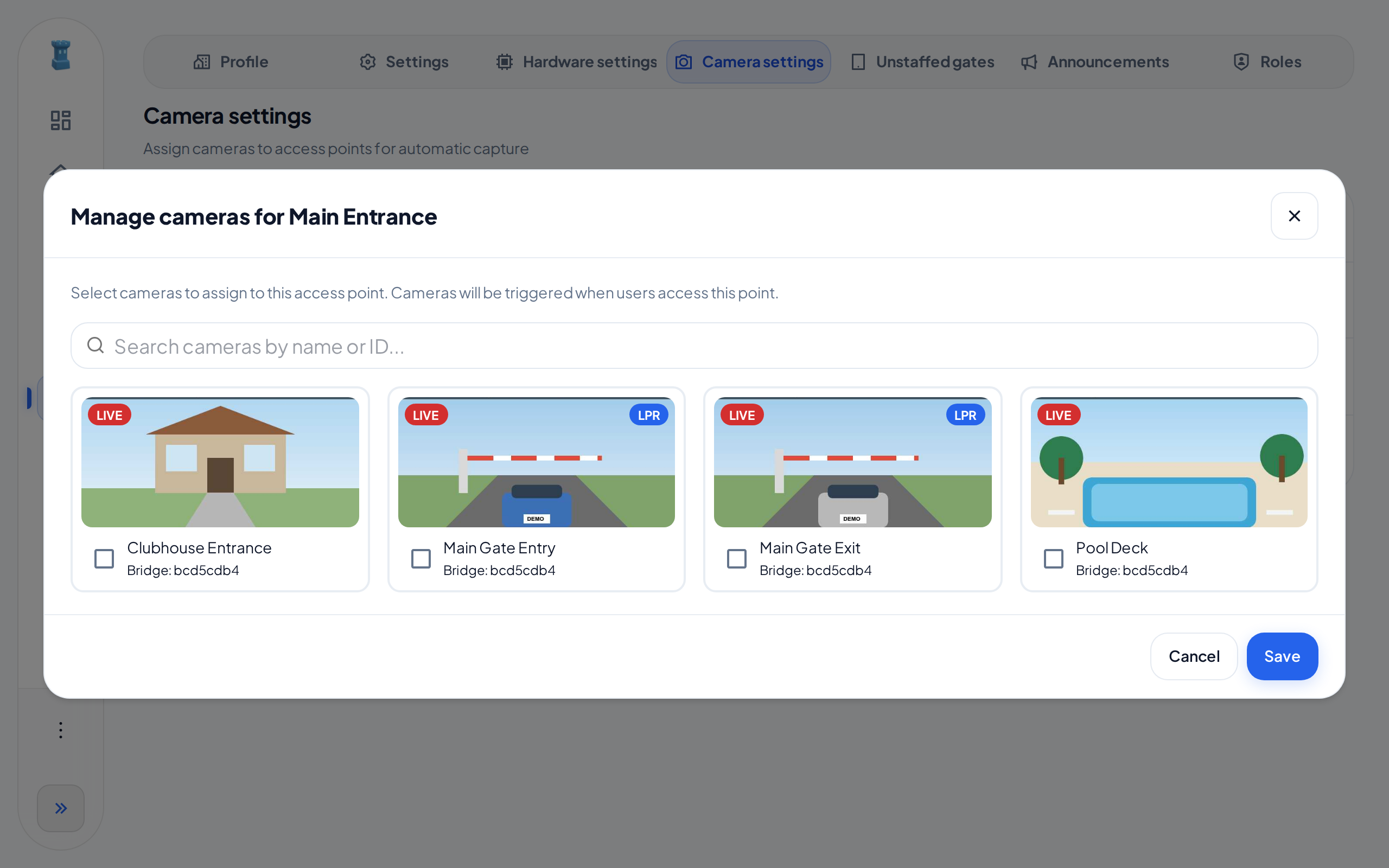Switch to Hardware settings tab
This screenshot has width=1389, height=868.
tap(576, 62)
